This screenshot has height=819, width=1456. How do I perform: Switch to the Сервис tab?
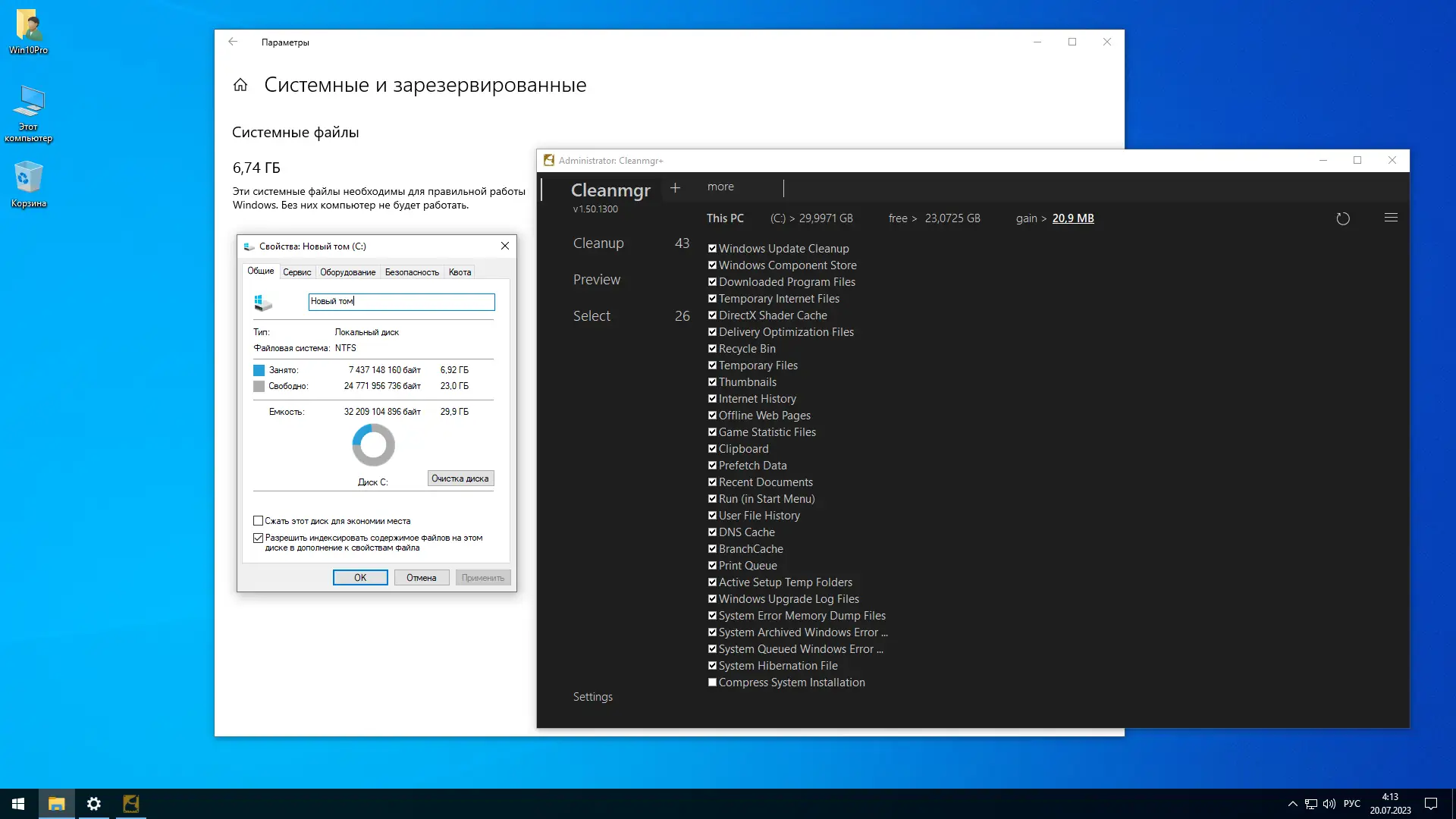[x=297, y=272]
